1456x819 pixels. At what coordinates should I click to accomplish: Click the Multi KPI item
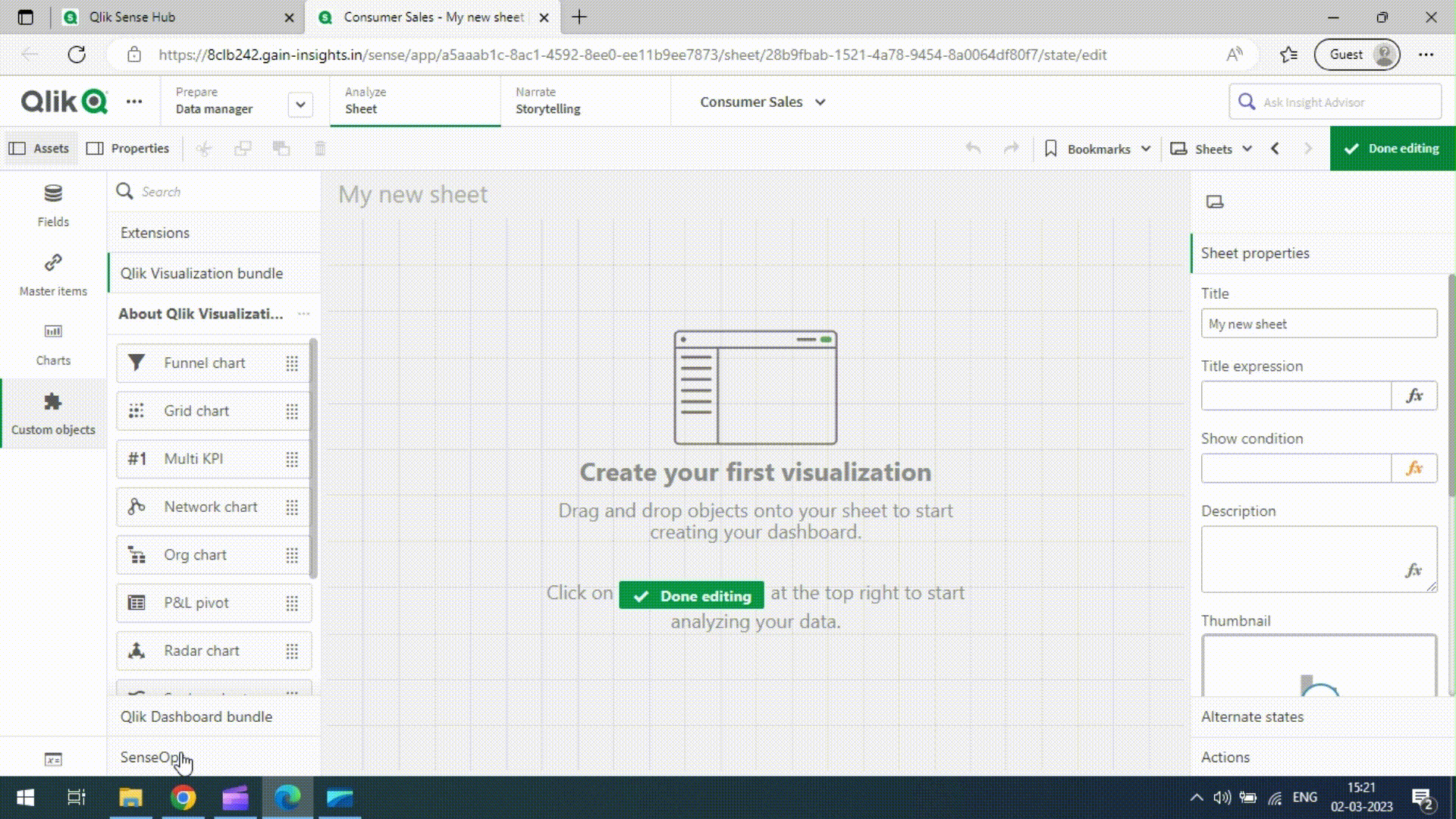click(x=213, y=459)
